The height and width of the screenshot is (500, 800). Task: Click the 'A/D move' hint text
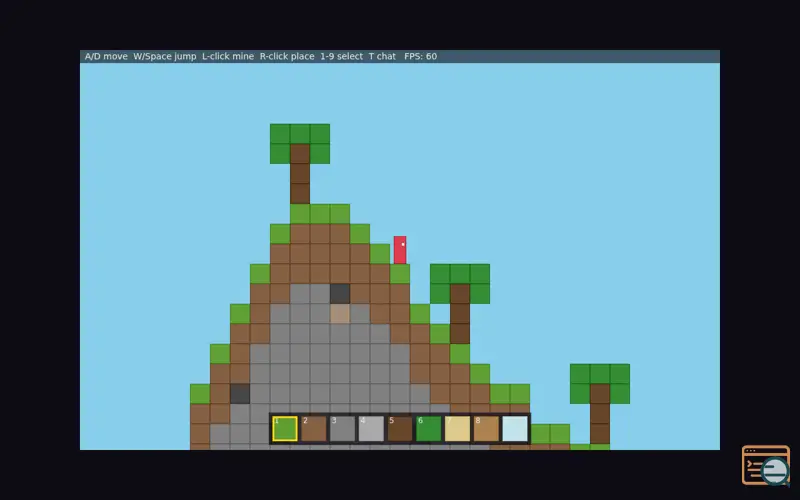(106, 56)
